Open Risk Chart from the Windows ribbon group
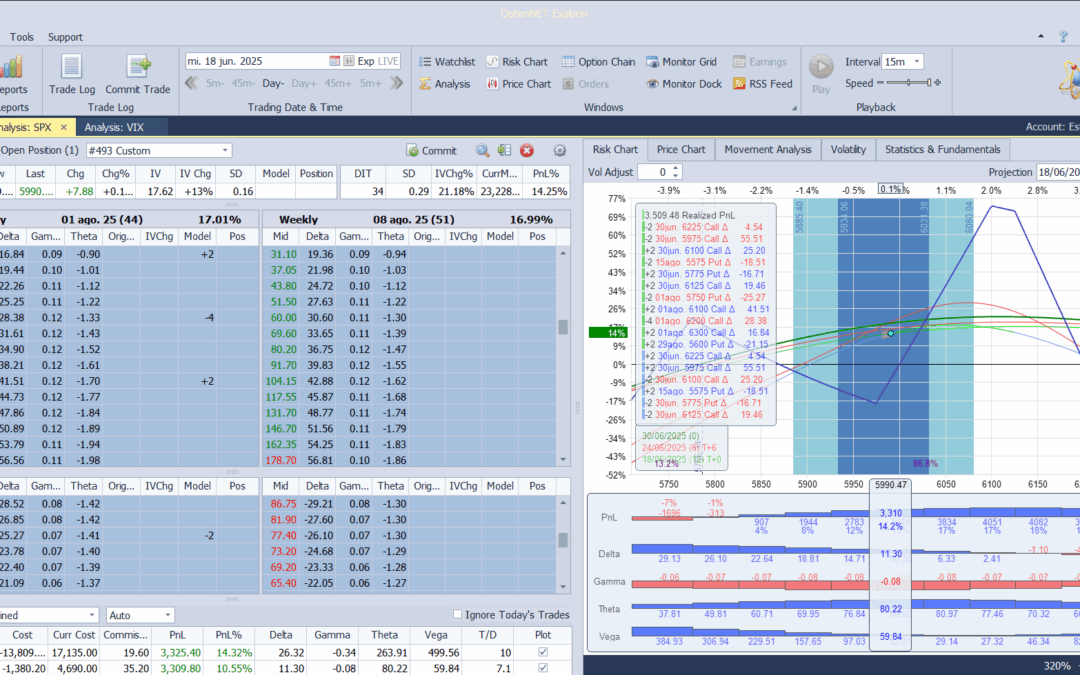Screen dimensions: 1080x675 [x=517, y=61]
